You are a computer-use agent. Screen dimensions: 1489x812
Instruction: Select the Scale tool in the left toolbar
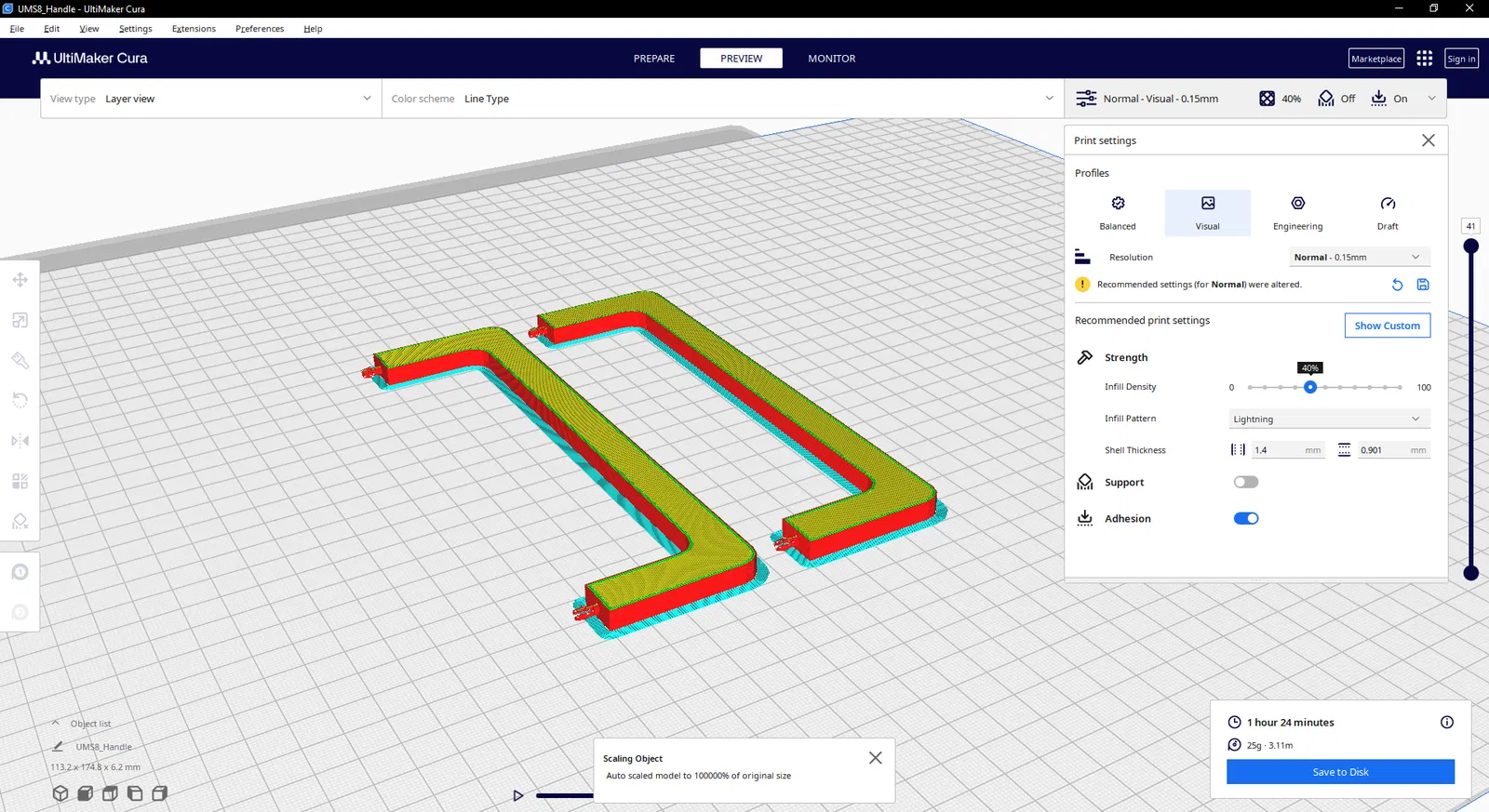[20, 320]
